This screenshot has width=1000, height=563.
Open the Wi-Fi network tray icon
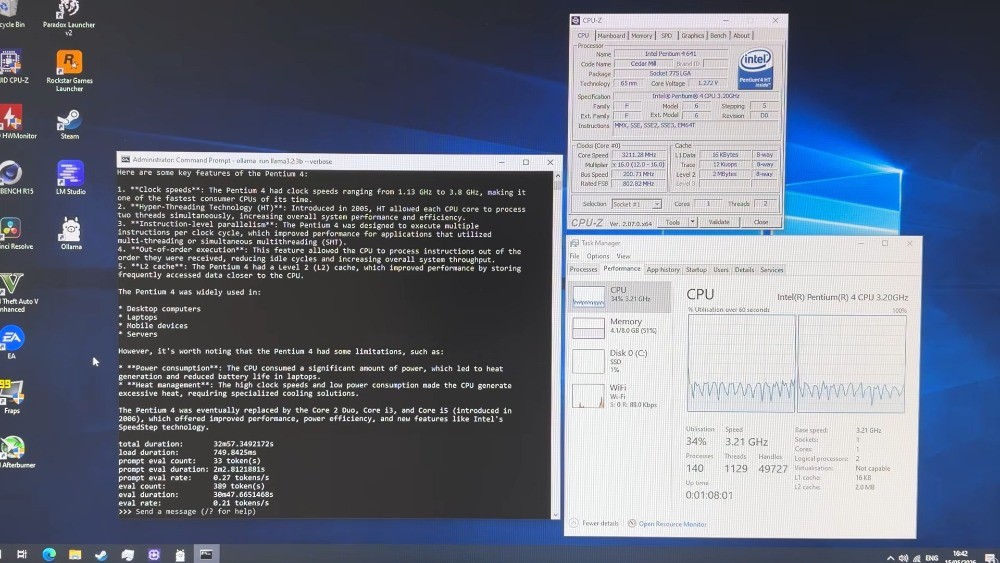point(917,558)
